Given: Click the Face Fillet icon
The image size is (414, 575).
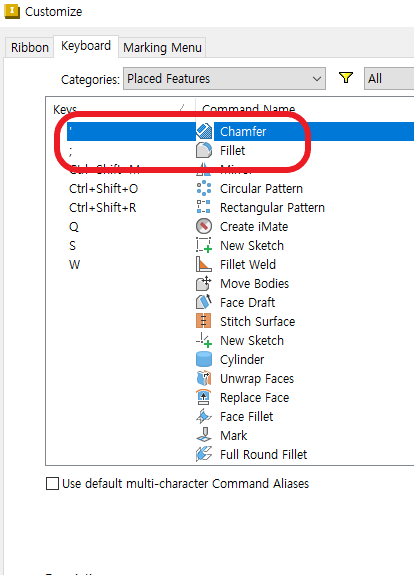Looking at the screenshot, I should tap(204, 417).
